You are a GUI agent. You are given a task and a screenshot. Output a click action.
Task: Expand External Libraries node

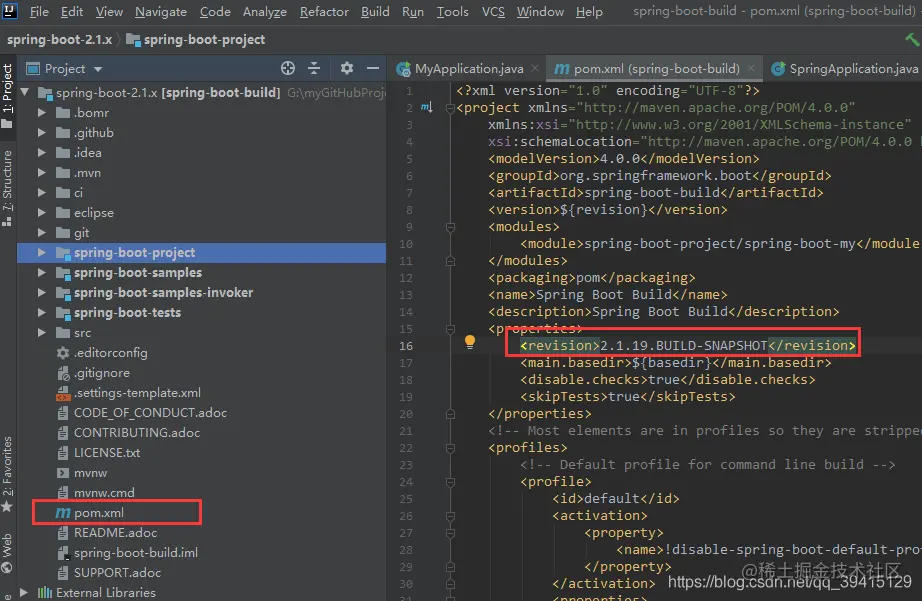coord(24,592)
